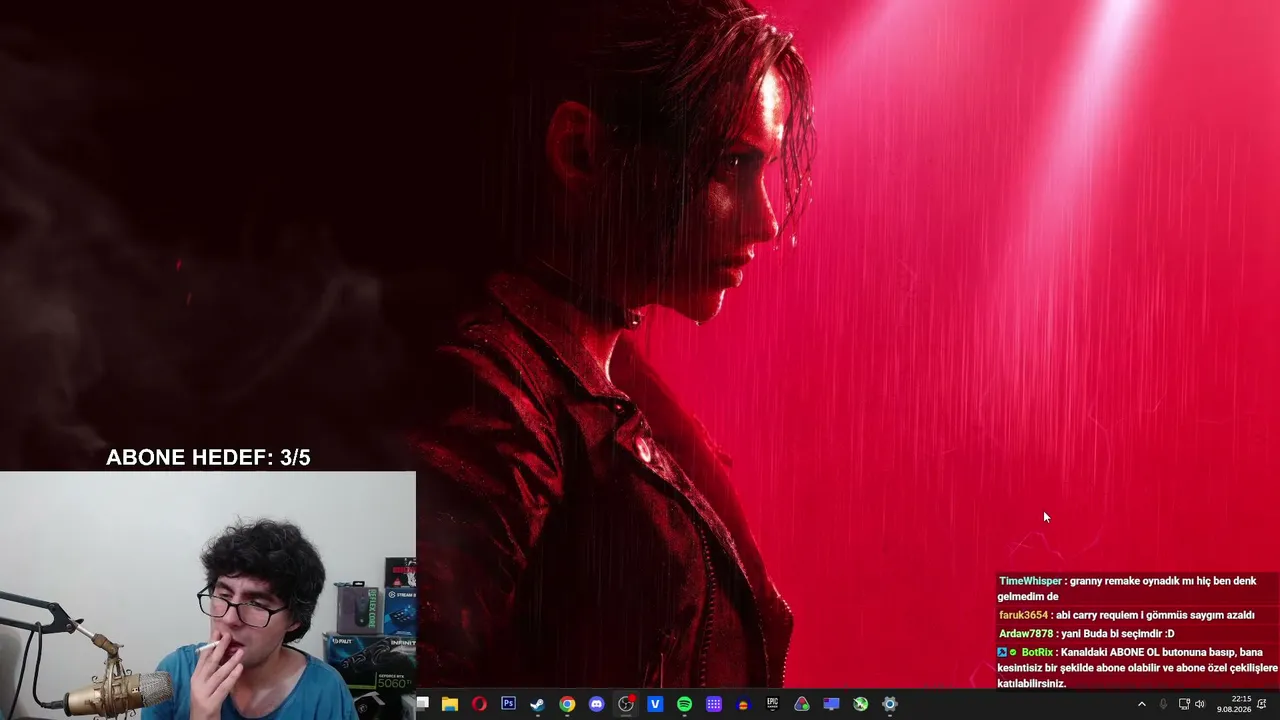The image size is (1280, 720).
Task: Expand the hidden system tray icons
Action: 1142,704
